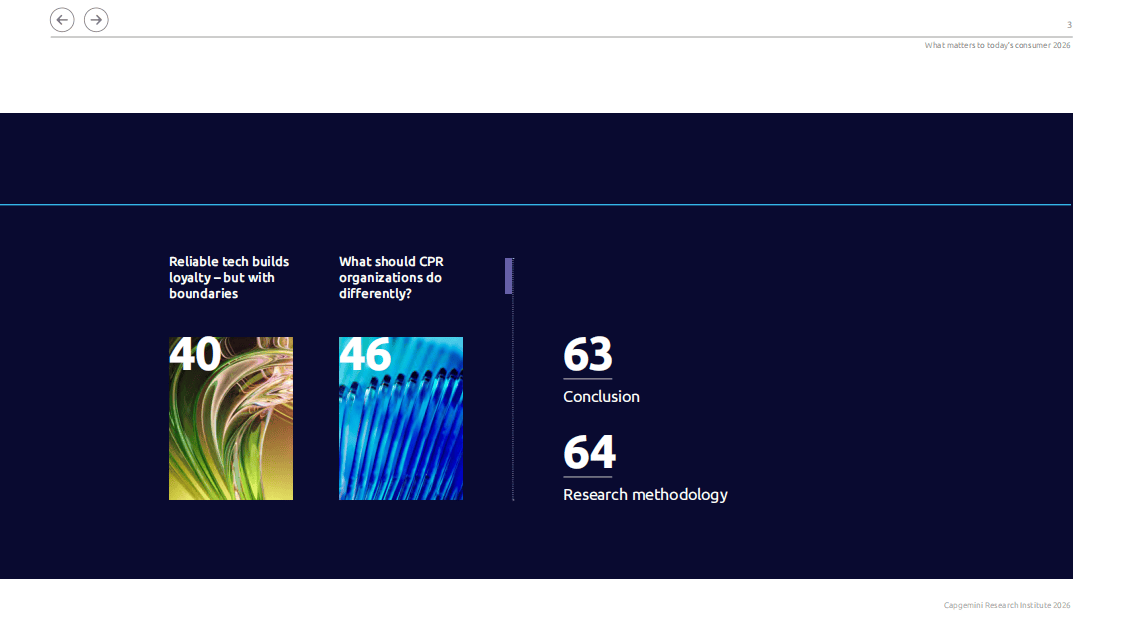Click the purple vertical scroll indicator
Screen dimensions: 1123x631
pos(509,276)
